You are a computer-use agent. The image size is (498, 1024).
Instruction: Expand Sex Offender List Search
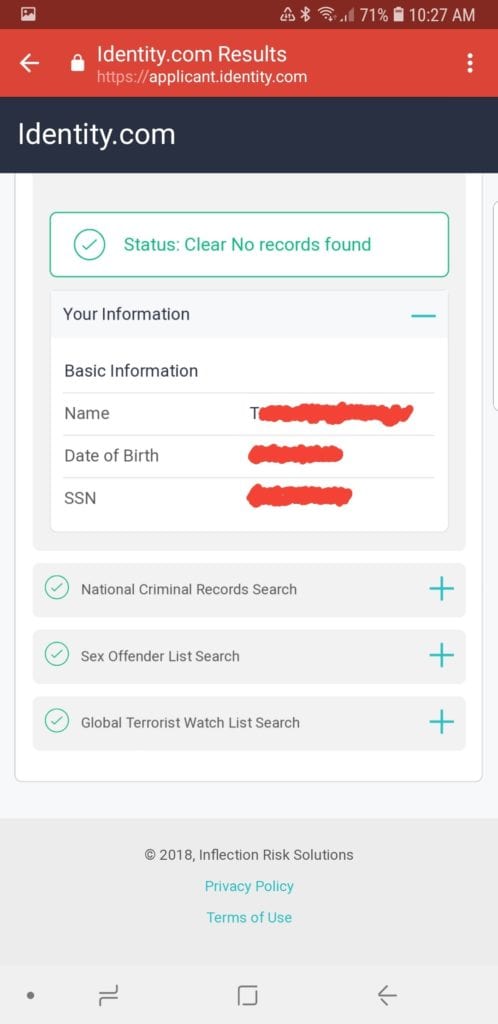[441, 655]
